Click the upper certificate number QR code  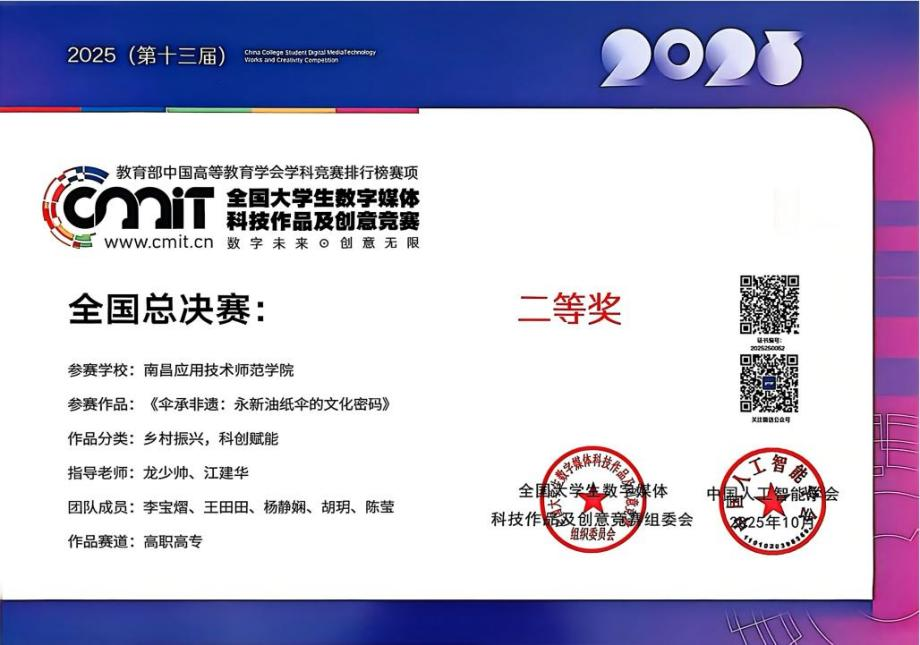(768, 304)
